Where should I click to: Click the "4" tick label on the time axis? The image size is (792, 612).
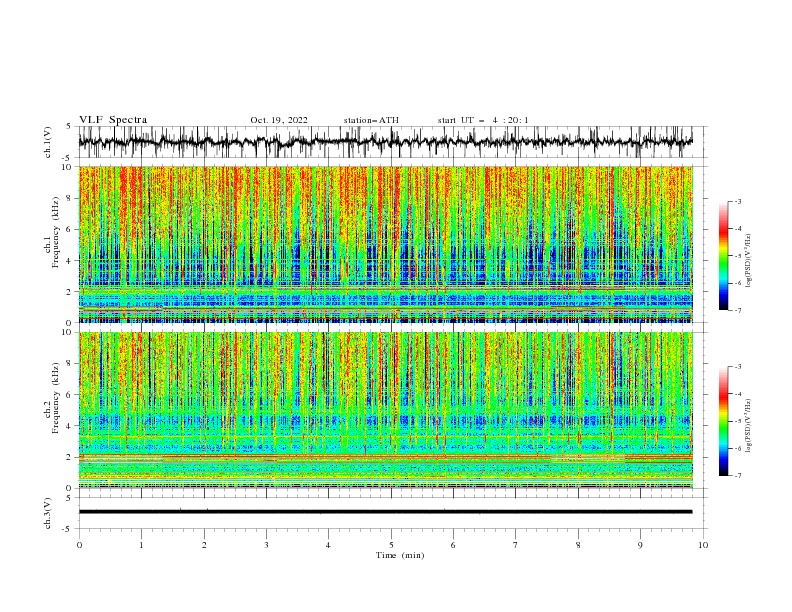pyautogui.click(x=328, y=545)
